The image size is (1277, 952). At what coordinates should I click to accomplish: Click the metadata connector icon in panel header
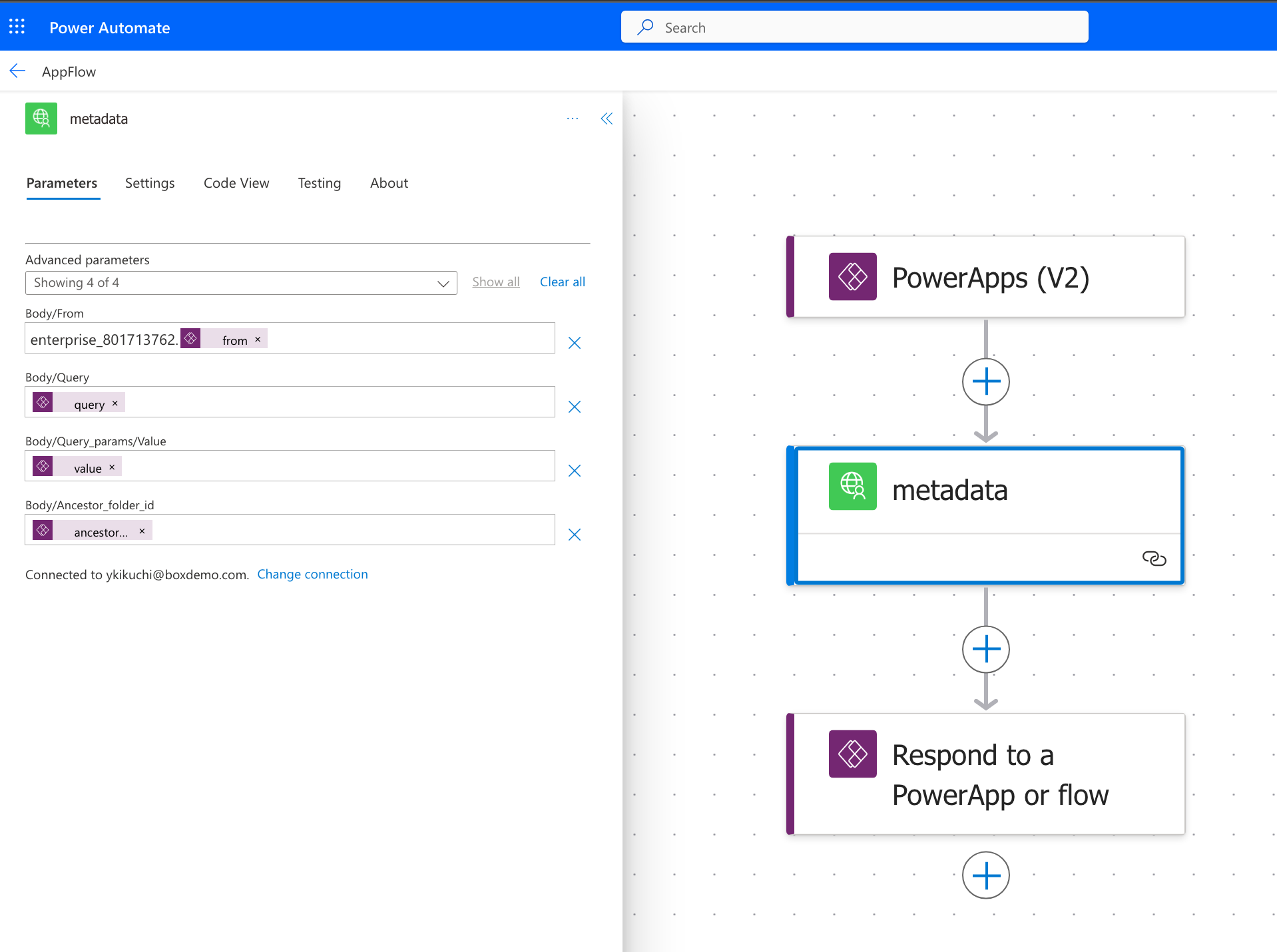(41, 119)
